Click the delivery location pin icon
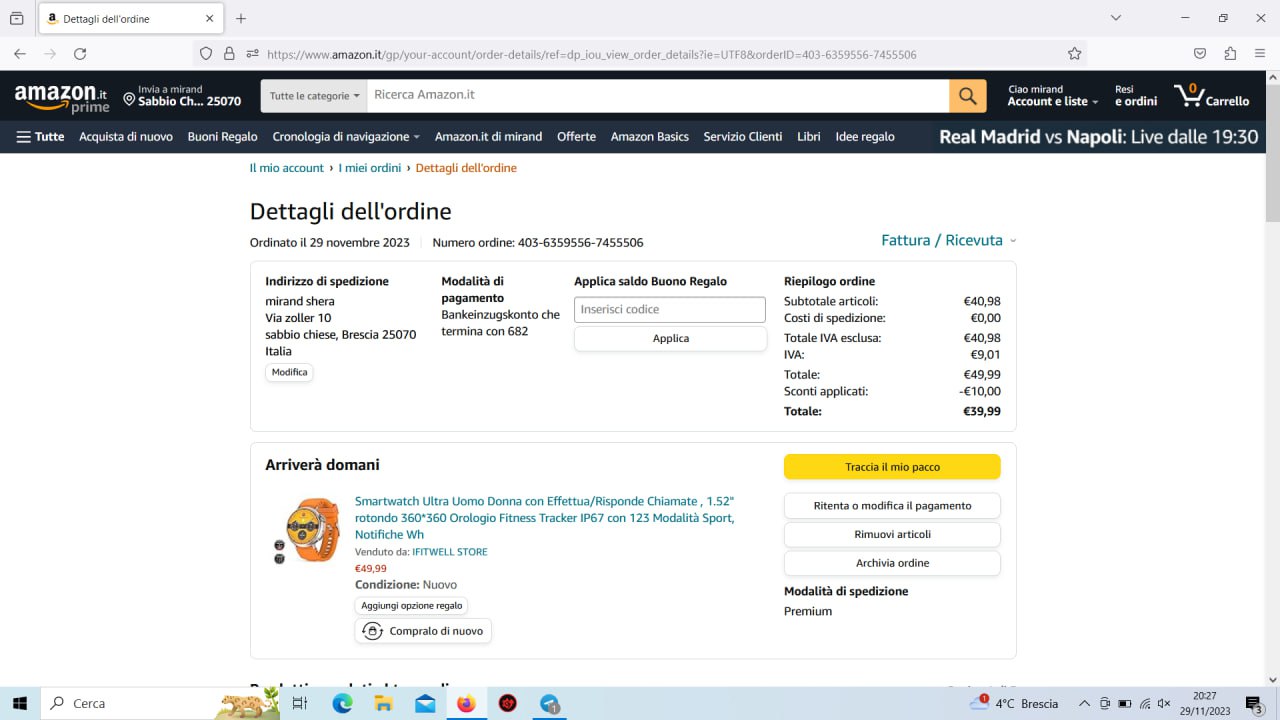Screen dimensions: 1280x720 click(x=129, y=99)
